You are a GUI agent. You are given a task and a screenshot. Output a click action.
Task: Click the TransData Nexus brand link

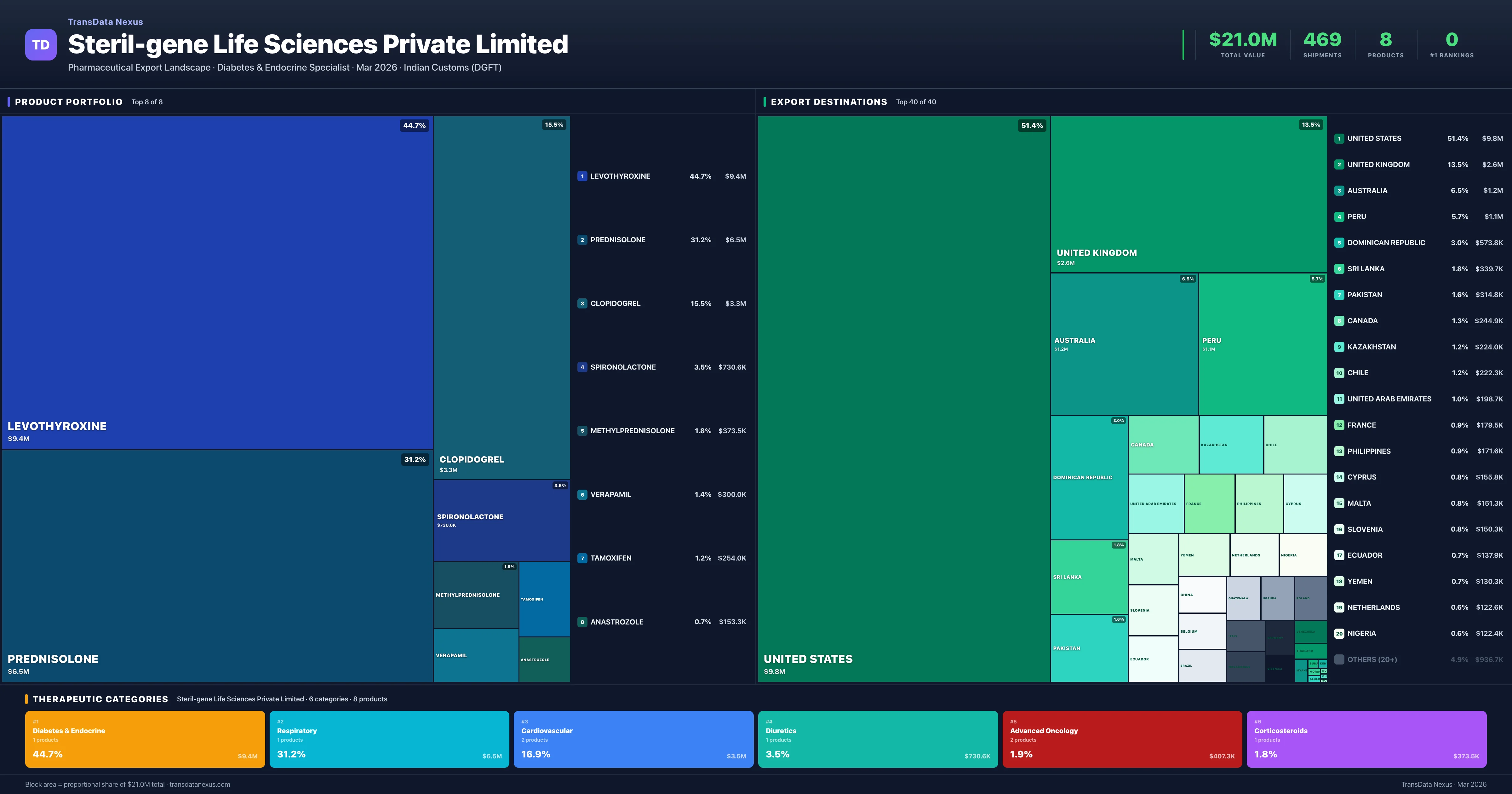coord(105,22)
